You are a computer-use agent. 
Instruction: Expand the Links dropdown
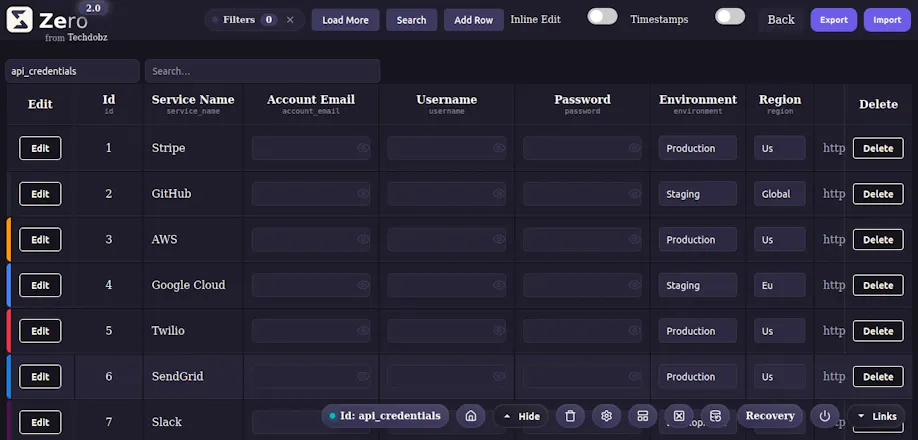click(x=876, y=416)
